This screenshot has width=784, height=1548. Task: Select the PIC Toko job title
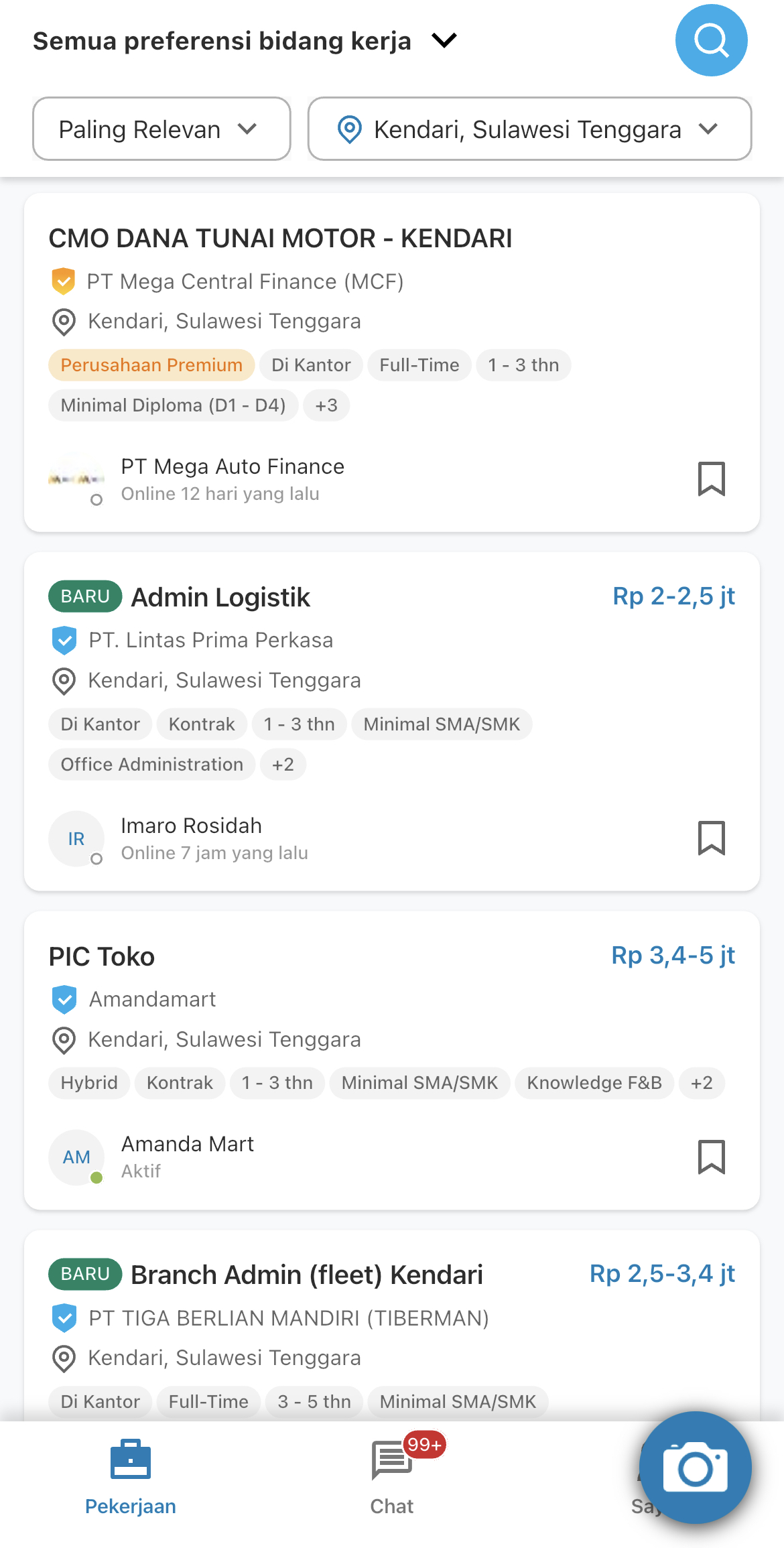click(x=102, y=956)
